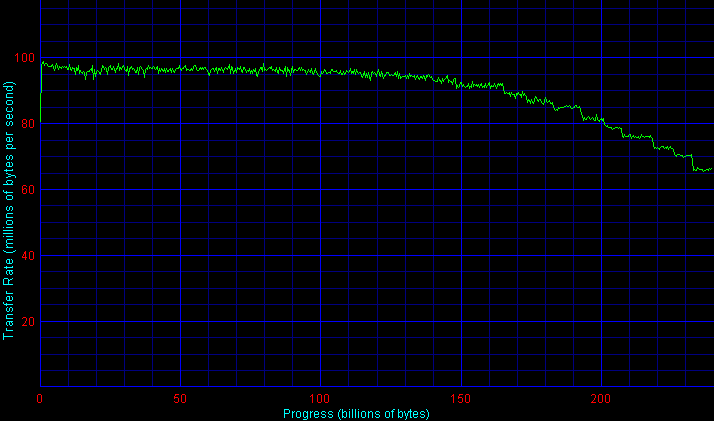
Task: Click the 20 label on transfer rate axis
Action: [x=28, y=322]
